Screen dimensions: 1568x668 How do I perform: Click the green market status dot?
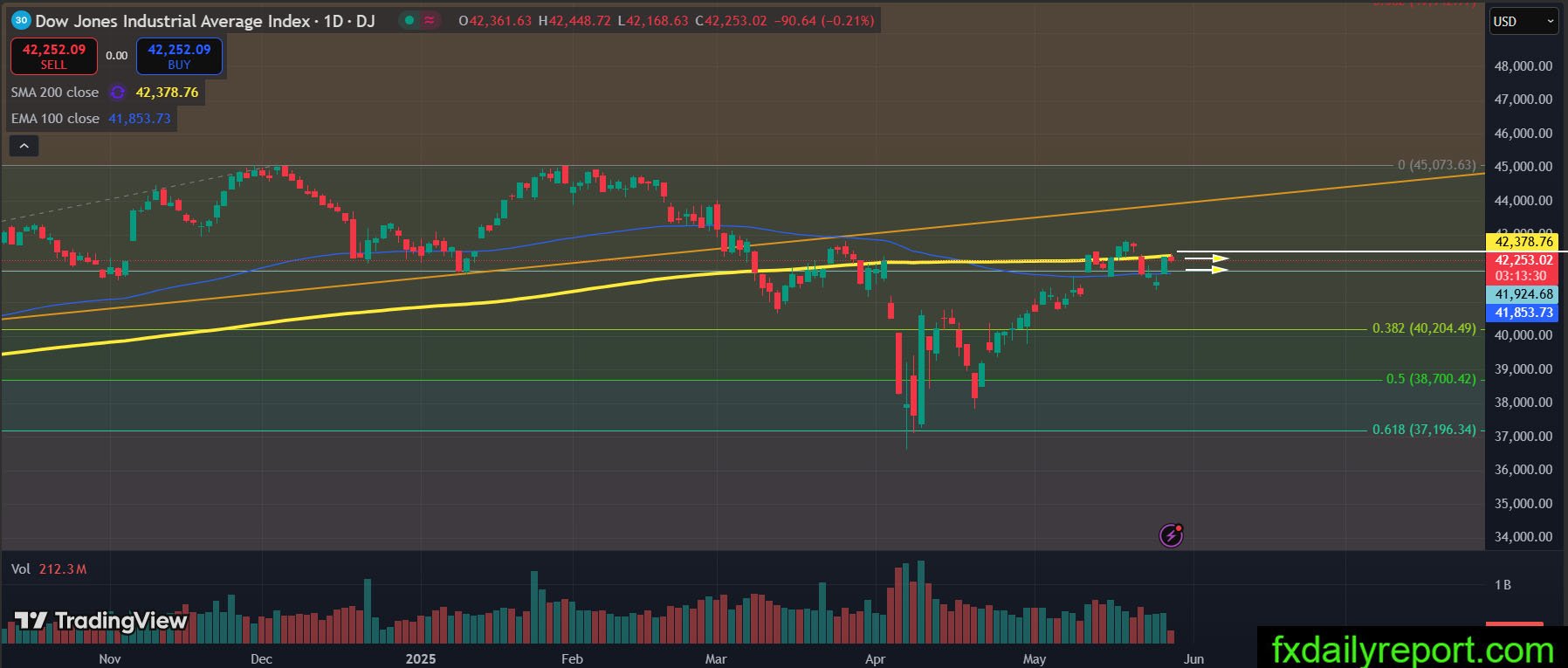tap(409, 20)
